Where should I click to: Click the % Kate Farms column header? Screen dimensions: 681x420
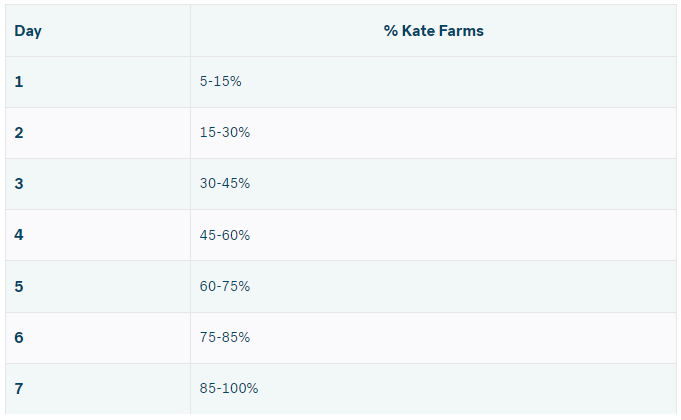(x=433, y=31)
